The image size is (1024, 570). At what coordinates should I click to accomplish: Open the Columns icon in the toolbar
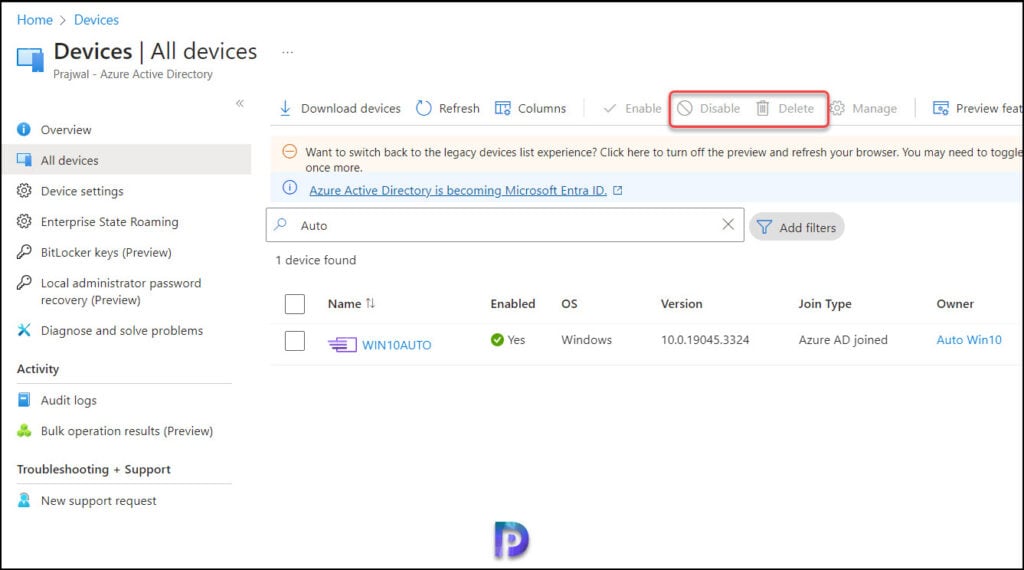[x=502, y=108]
